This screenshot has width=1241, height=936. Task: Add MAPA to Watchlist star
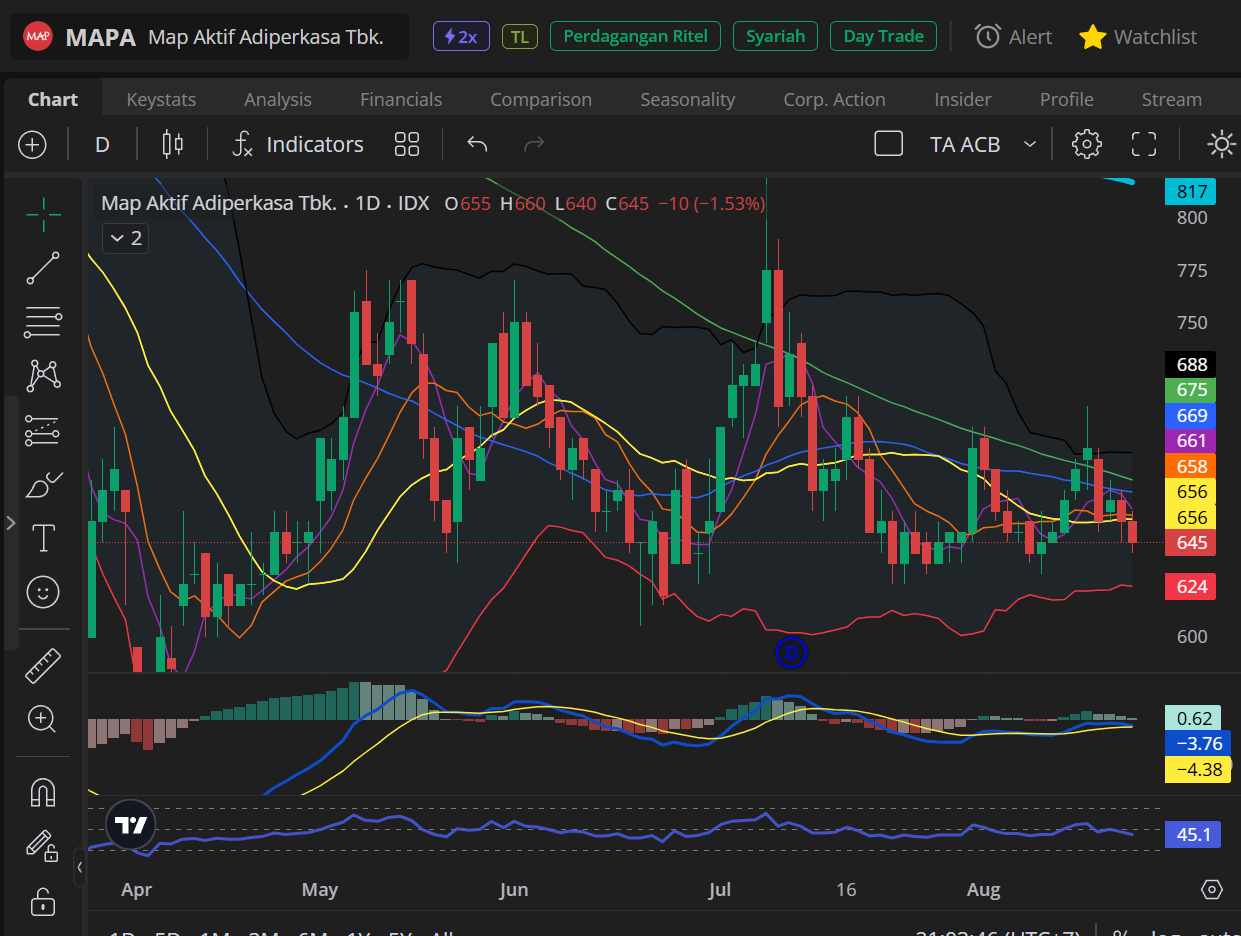coord(1093,37)
